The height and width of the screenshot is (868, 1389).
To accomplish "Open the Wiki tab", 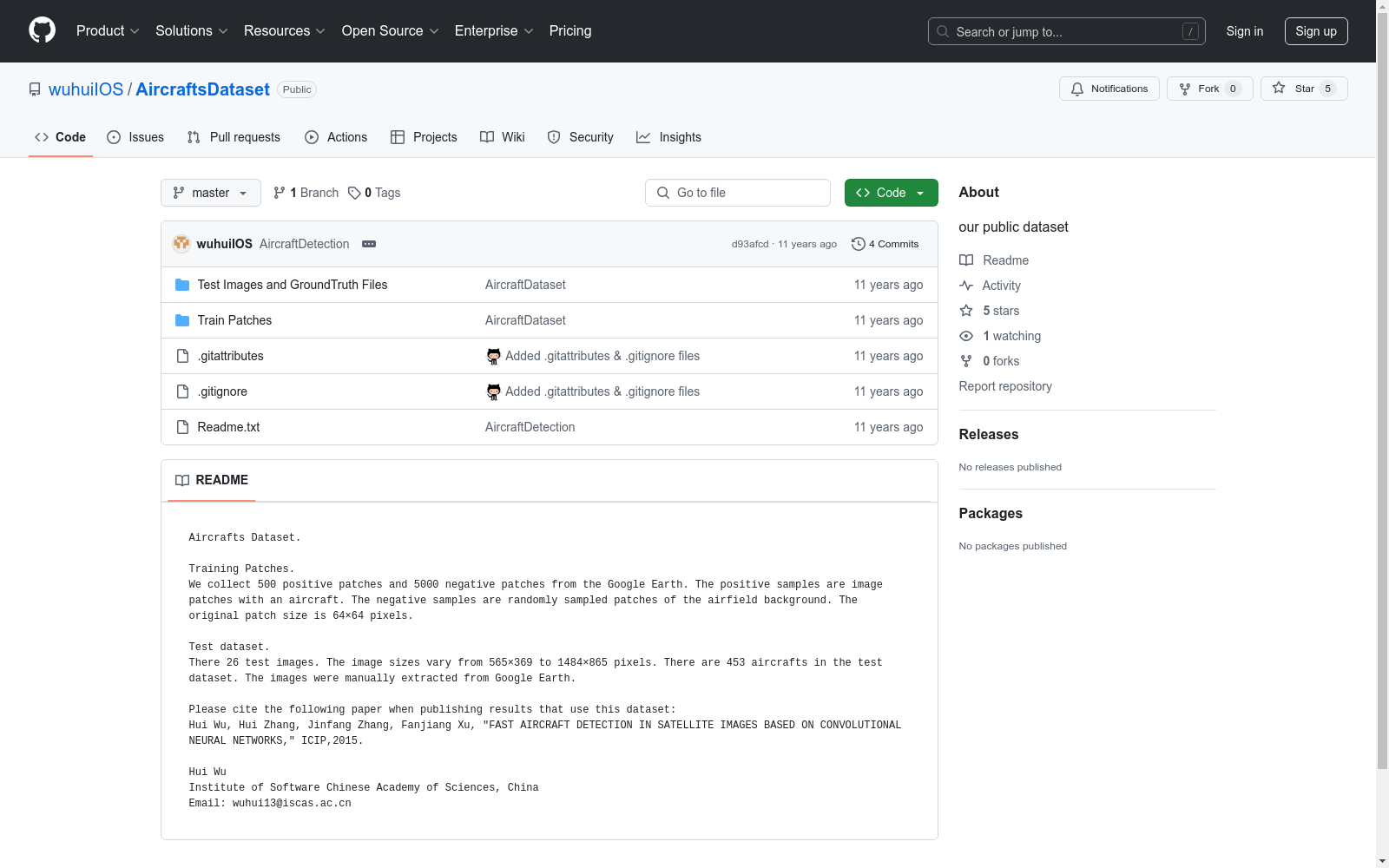I will click(503, 137).
